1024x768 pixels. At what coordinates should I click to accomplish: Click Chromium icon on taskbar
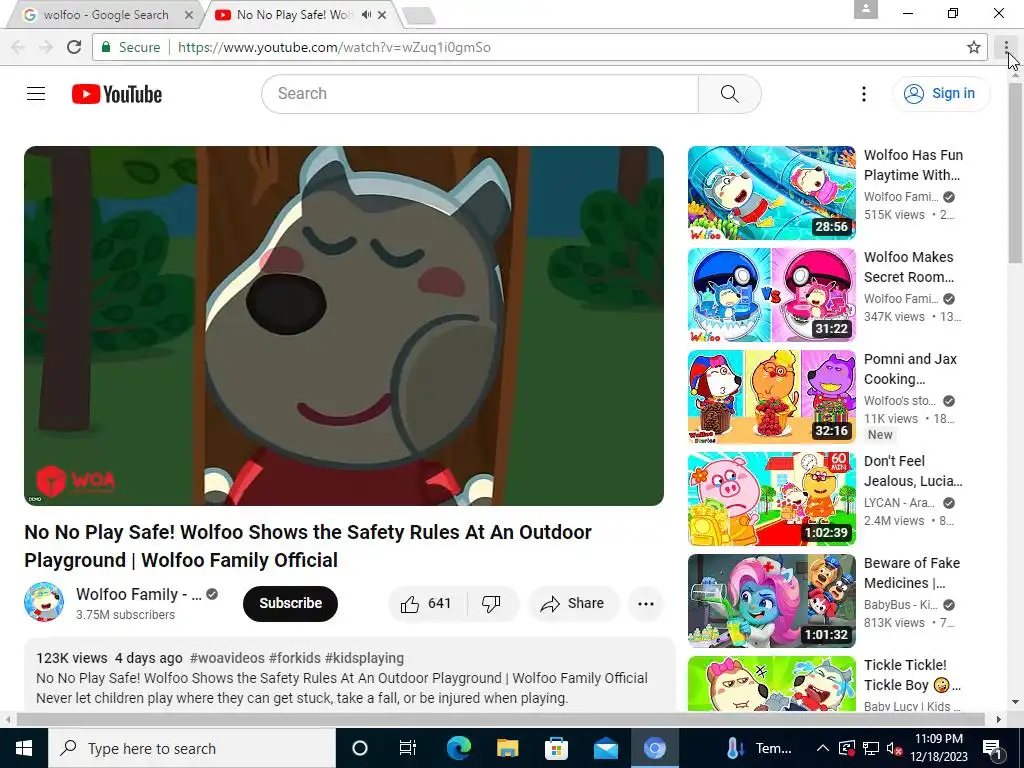654,748
